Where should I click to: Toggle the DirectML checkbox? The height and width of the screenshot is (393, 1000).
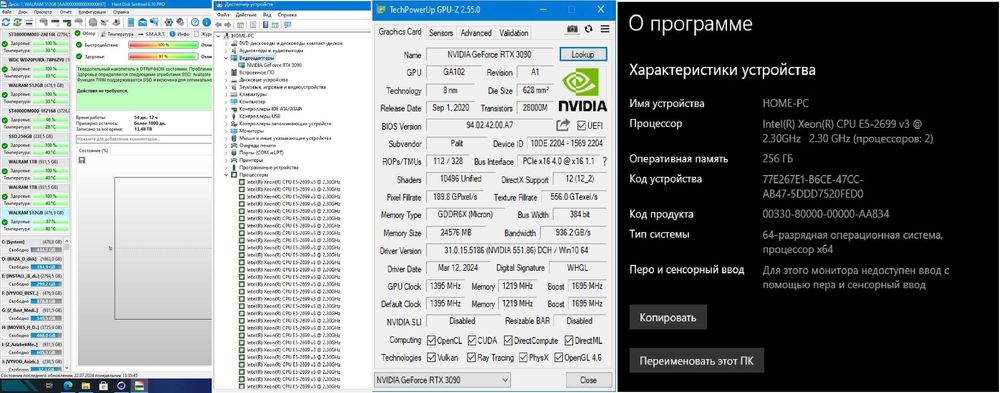tap(570, 341)
